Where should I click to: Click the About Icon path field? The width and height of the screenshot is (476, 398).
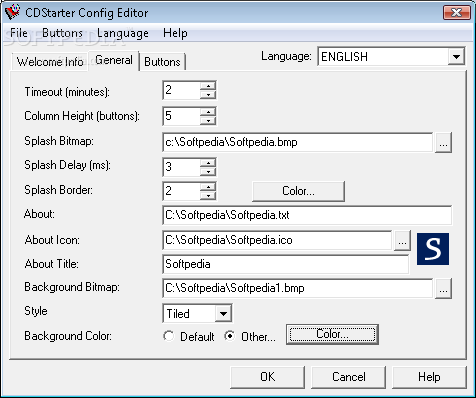[x=277, y=240]
